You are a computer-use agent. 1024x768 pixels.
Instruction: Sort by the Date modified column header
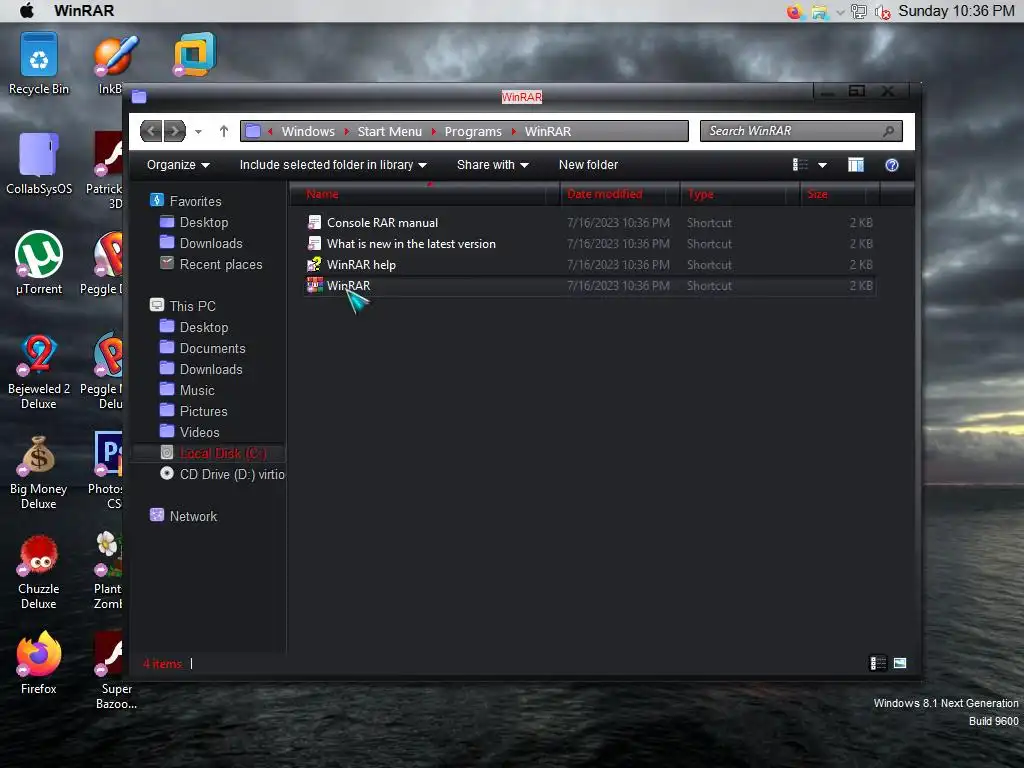pos(620,194)
